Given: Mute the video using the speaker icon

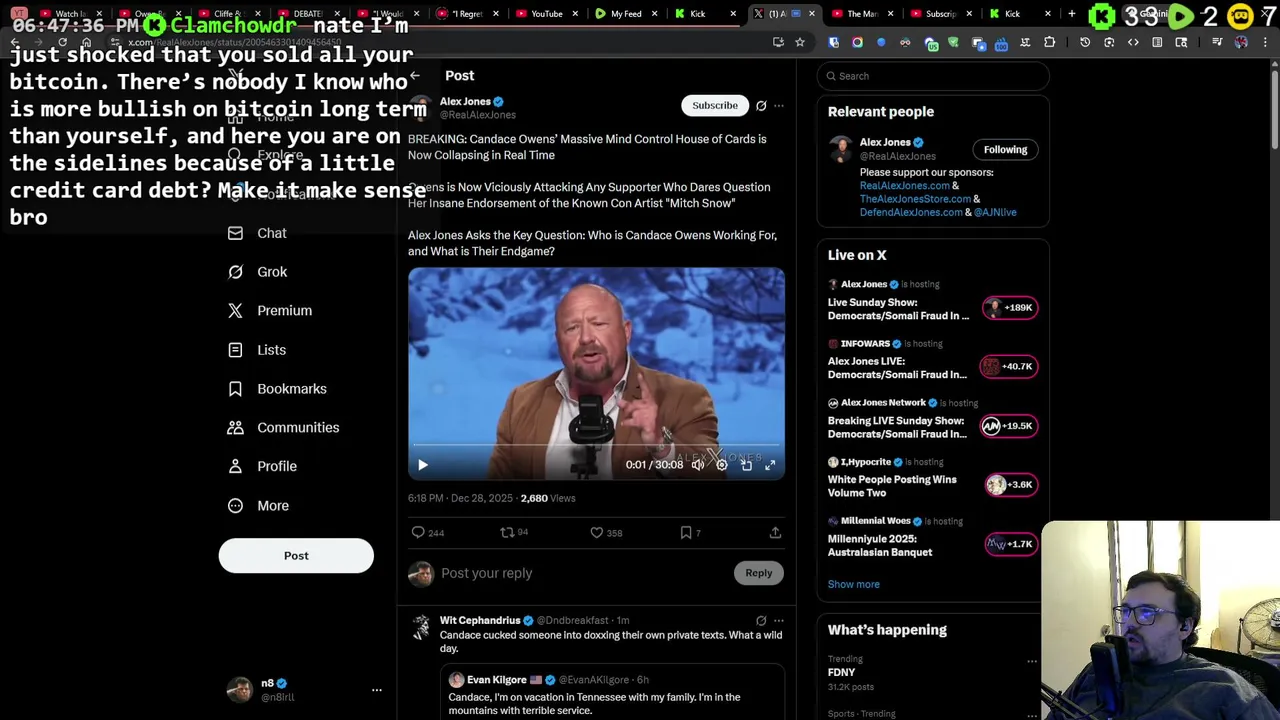Looking at the screenshot, I should click(x=697, y=465).
